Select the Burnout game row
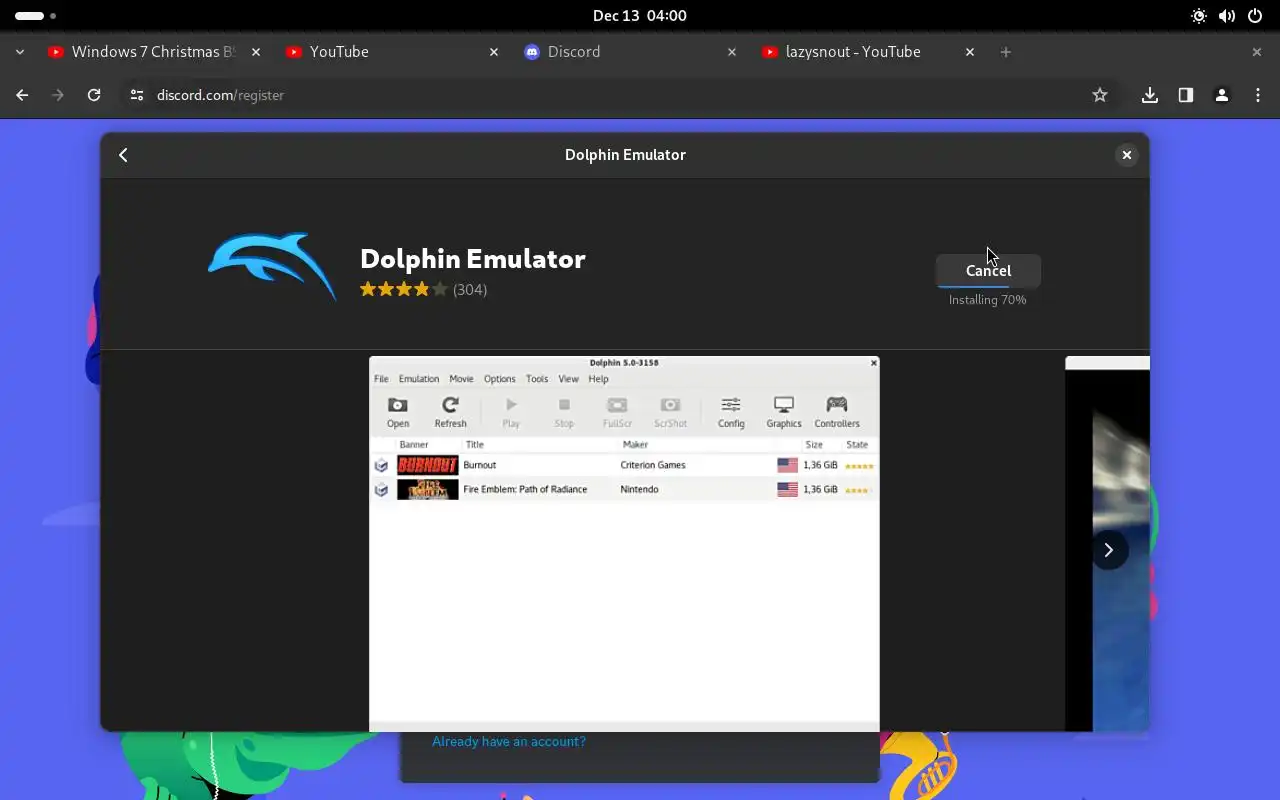 pos(624,465)
